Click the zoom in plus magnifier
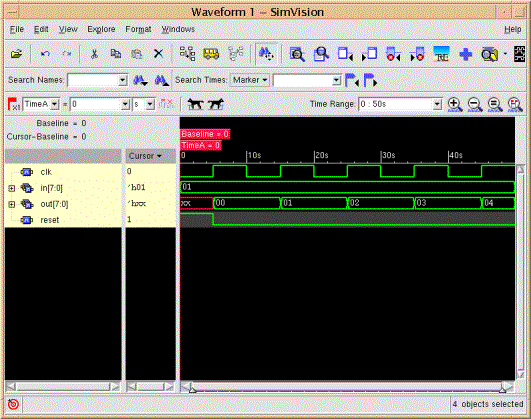Viewport: 531px width, 419px height. (x=455, y=104)
